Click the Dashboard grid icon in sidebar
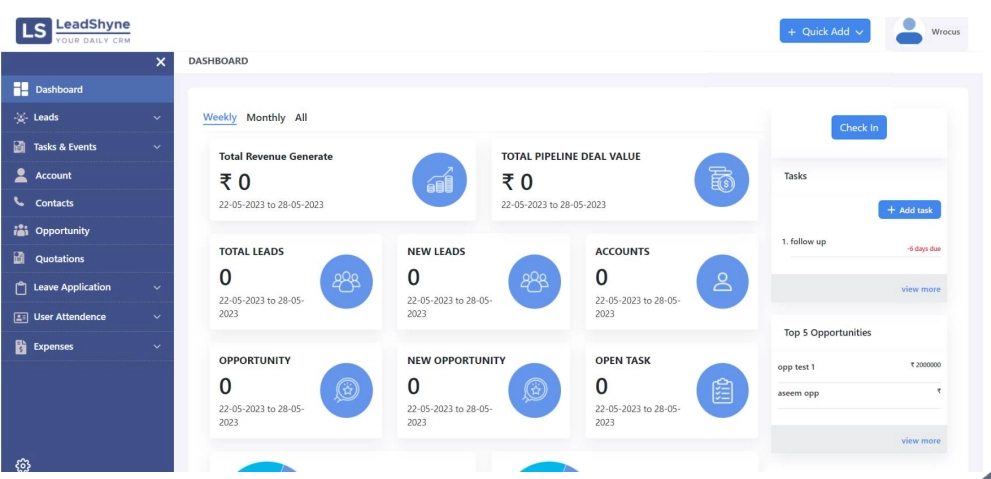The image size is (991, 479). [x=21, y=89]
